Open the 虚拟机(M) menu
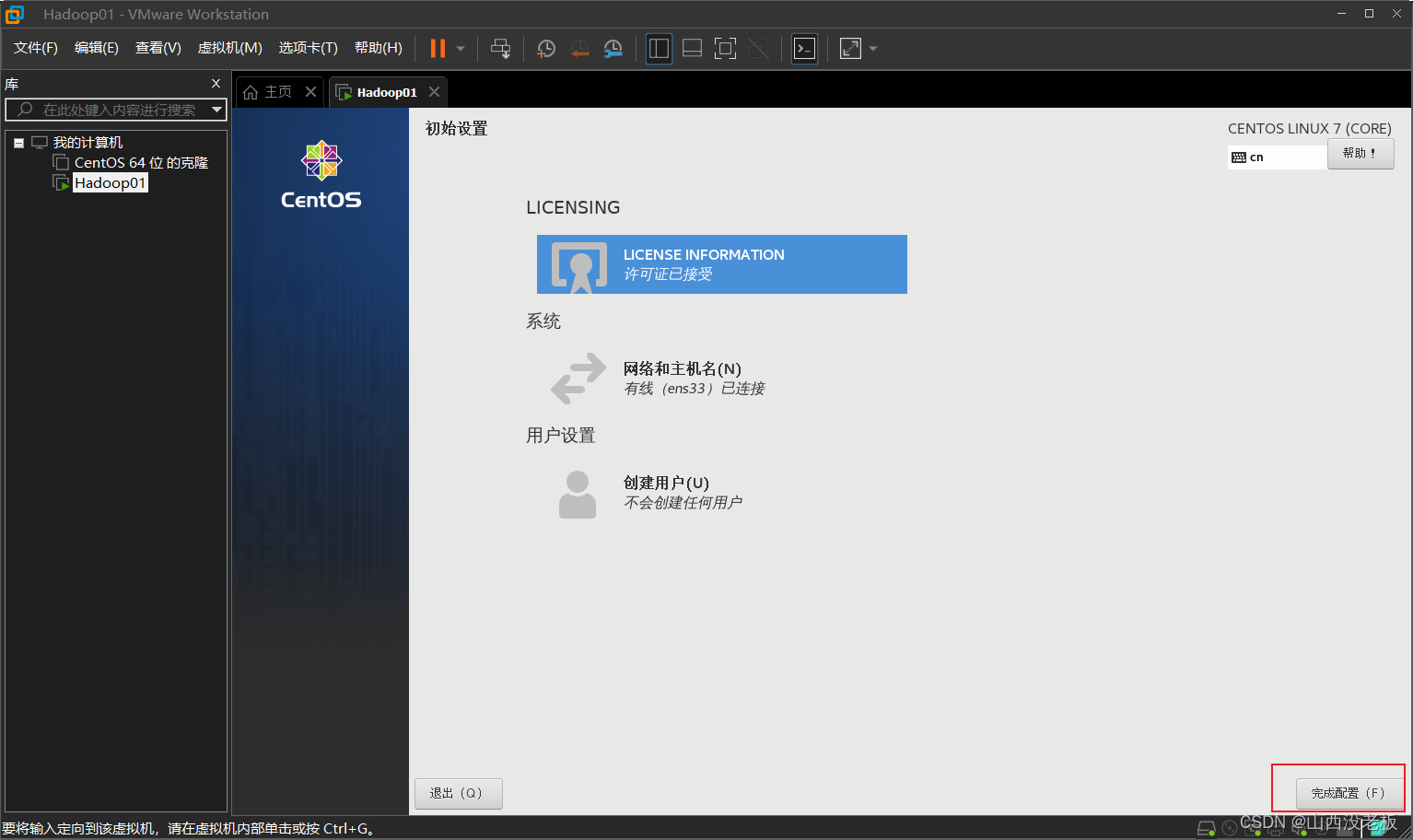Image resolution: width=1413 pixels, height=840 pixels. 230,48
